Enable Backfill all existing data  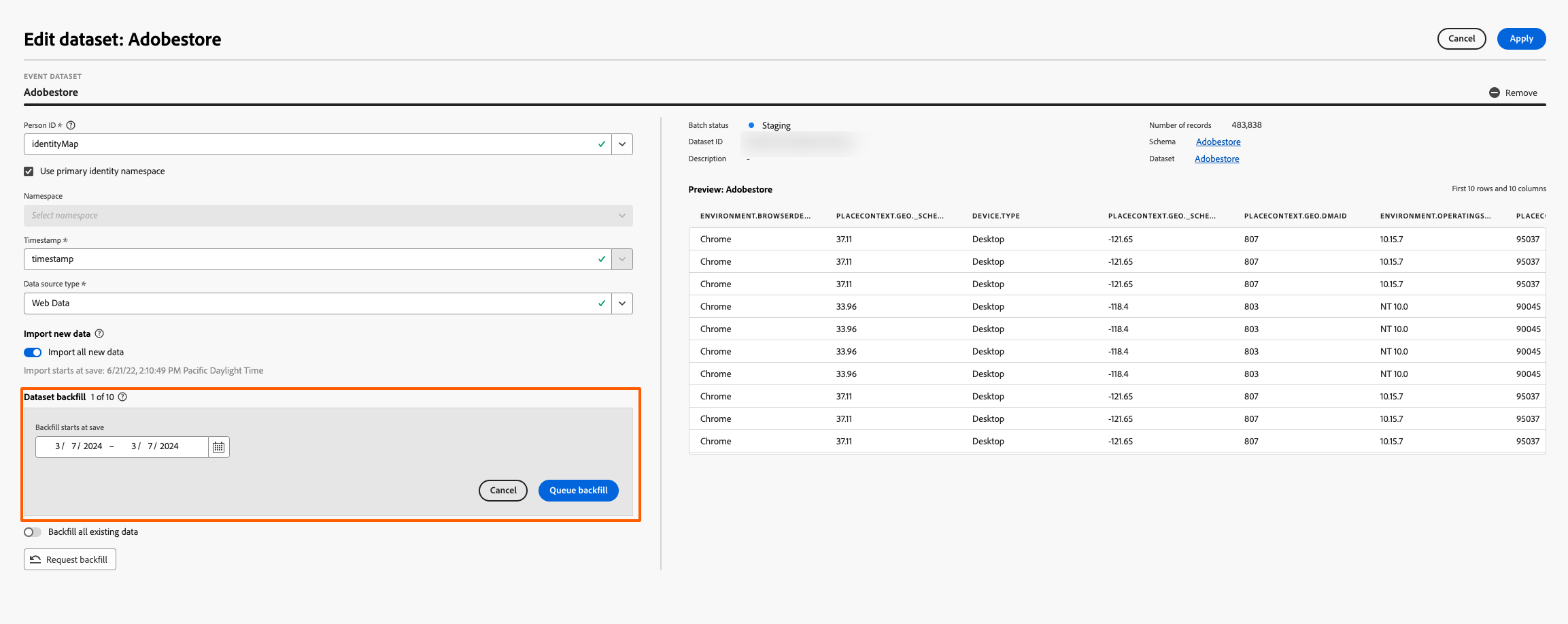coord(32,531)
